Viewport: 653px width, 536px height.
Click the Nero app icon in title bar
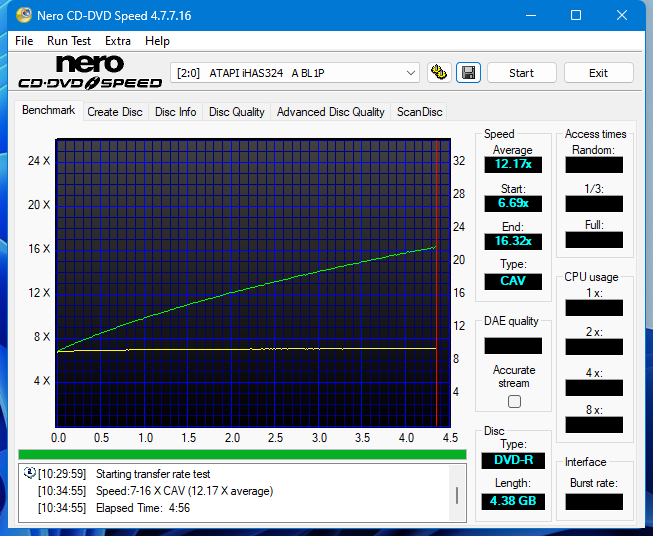point(24,15)
